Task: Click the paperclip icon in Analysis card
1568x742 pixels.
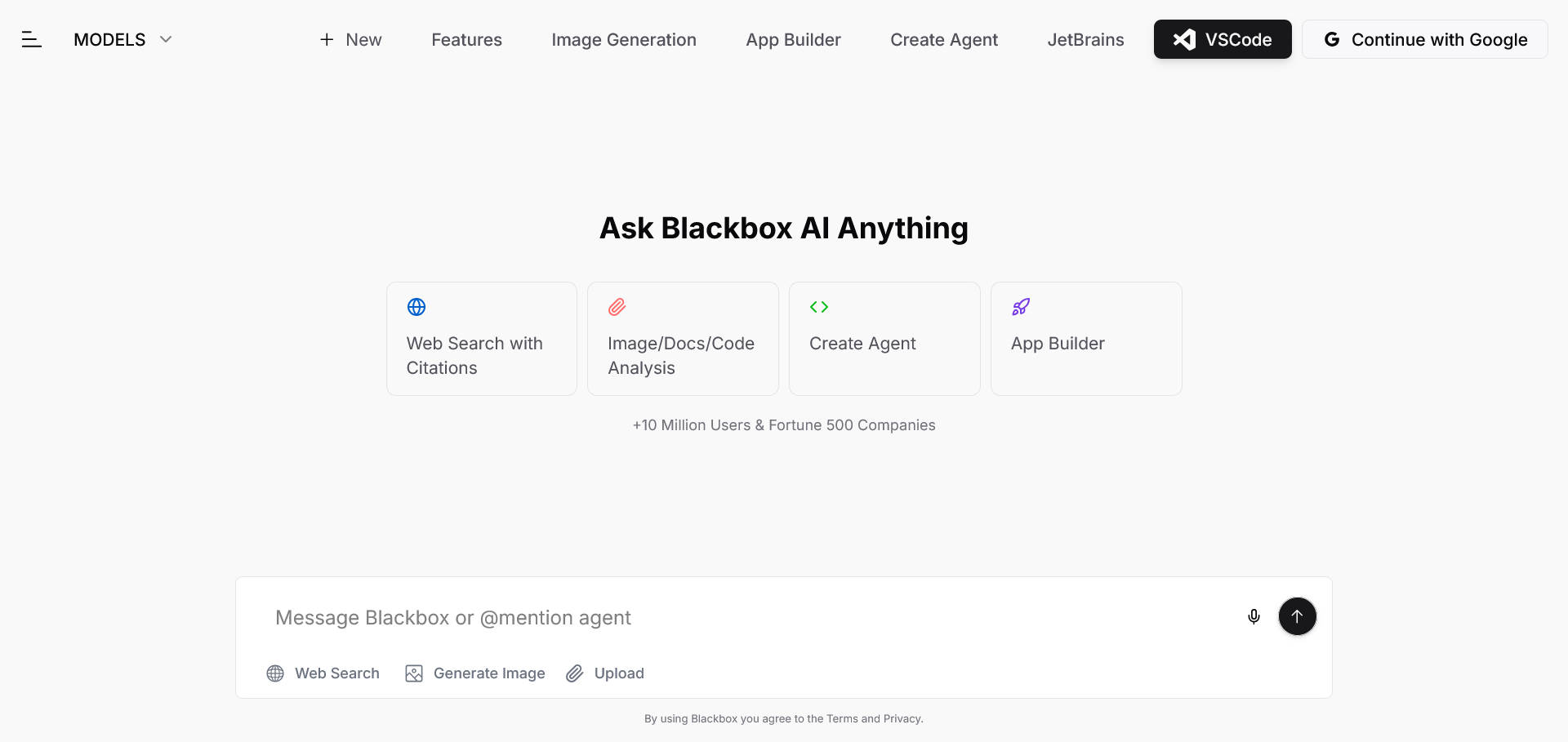Action: coord(617,307)
